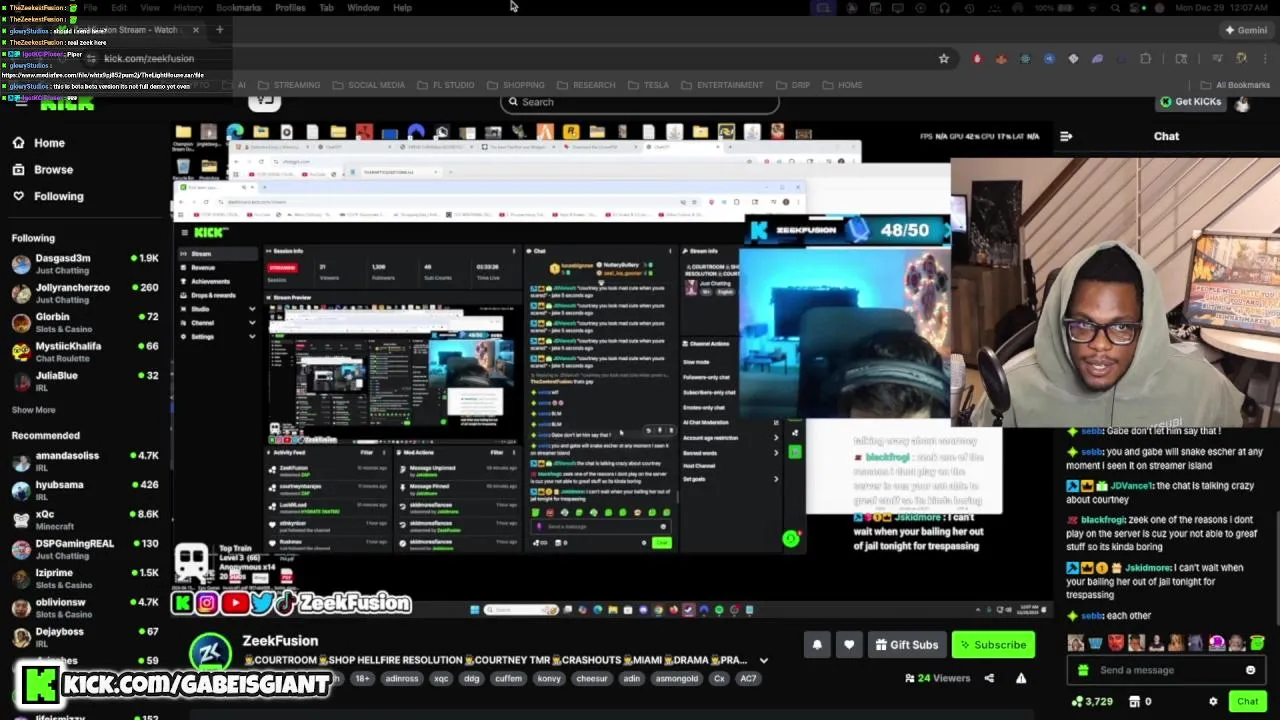This screenshot has height=720, width=1280.
Task: Click the green Subscribe button
Action: click(x=993, y=645)
